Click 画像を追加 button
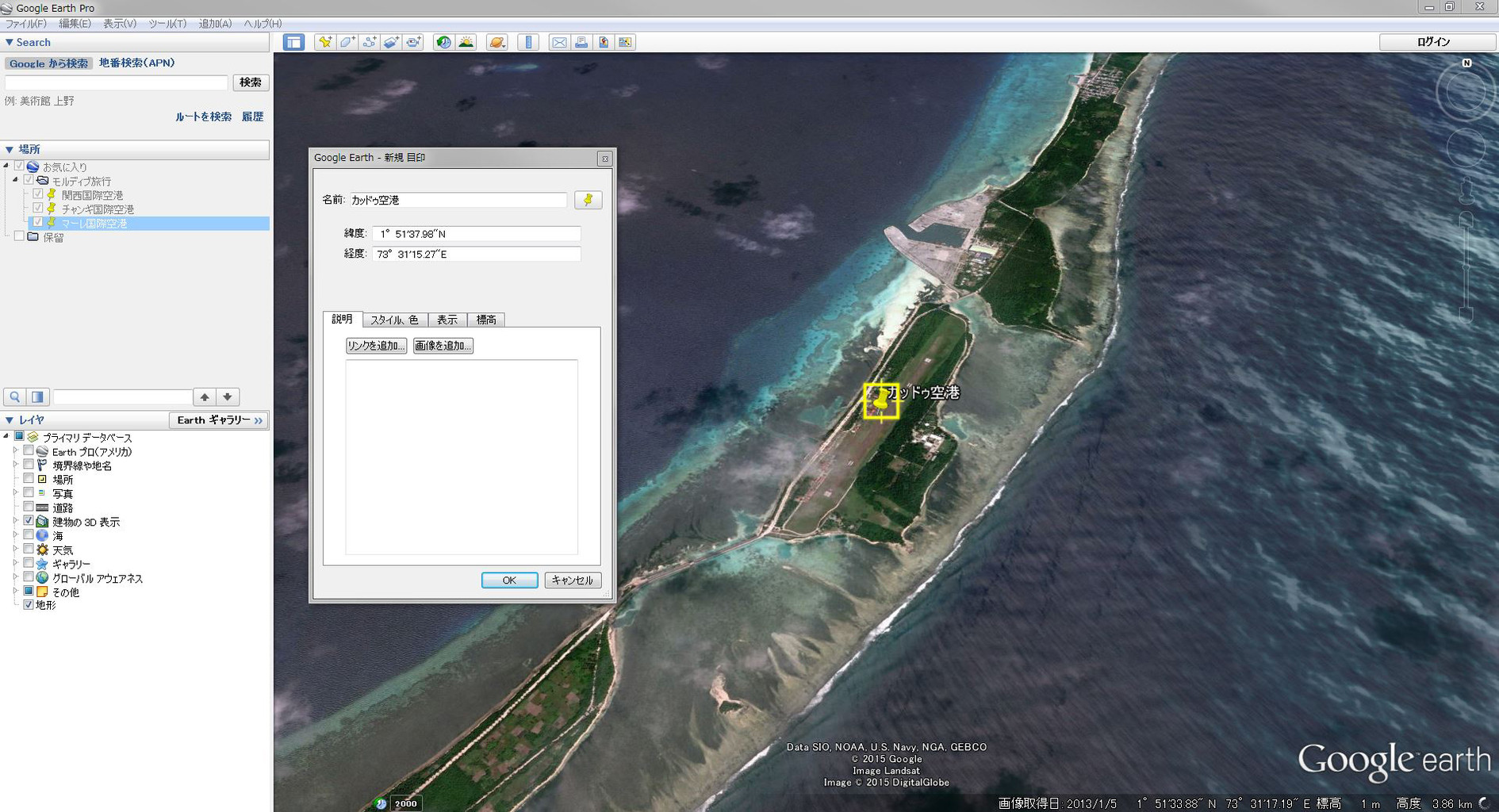 443,346
